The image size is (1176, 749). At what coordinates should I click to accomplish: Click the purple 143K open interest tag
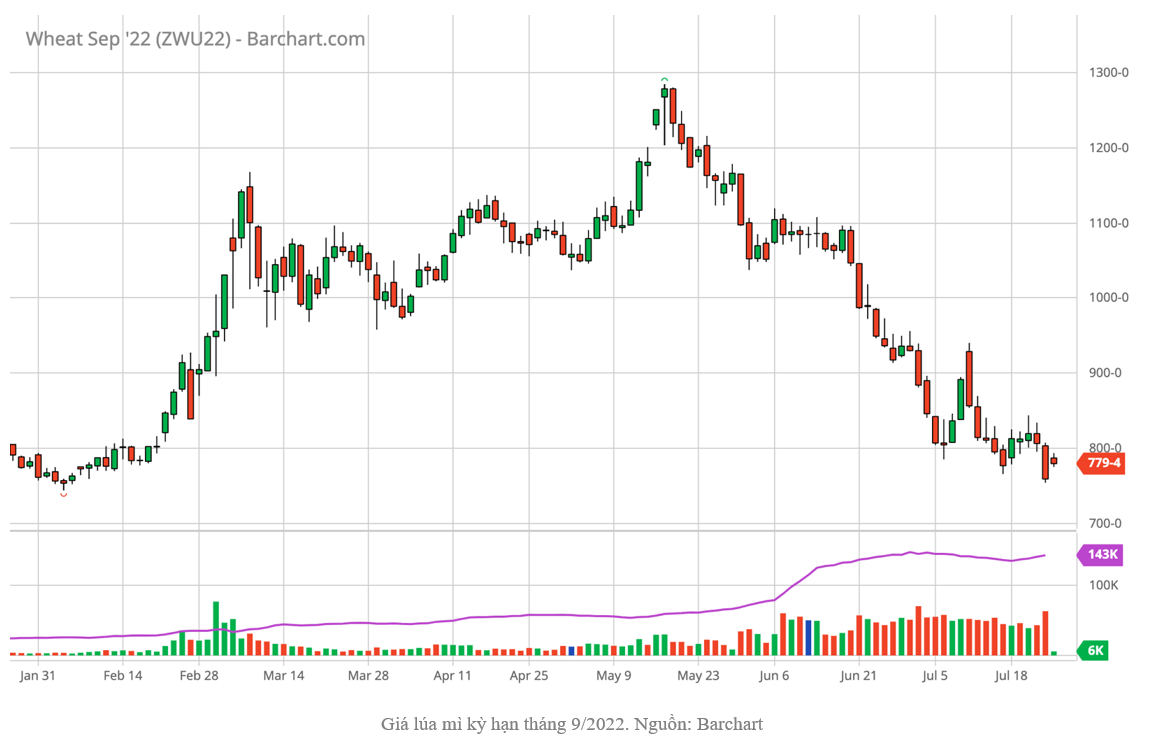click(x=1102, y=555)
